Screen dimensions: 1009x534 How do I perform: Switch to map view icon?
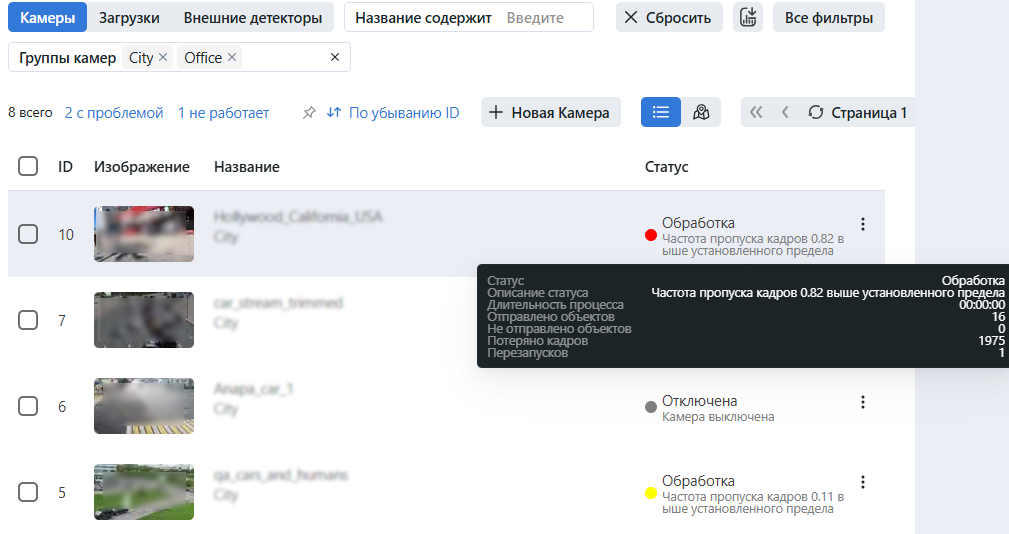pyautogui.click(x=701, y=112)
